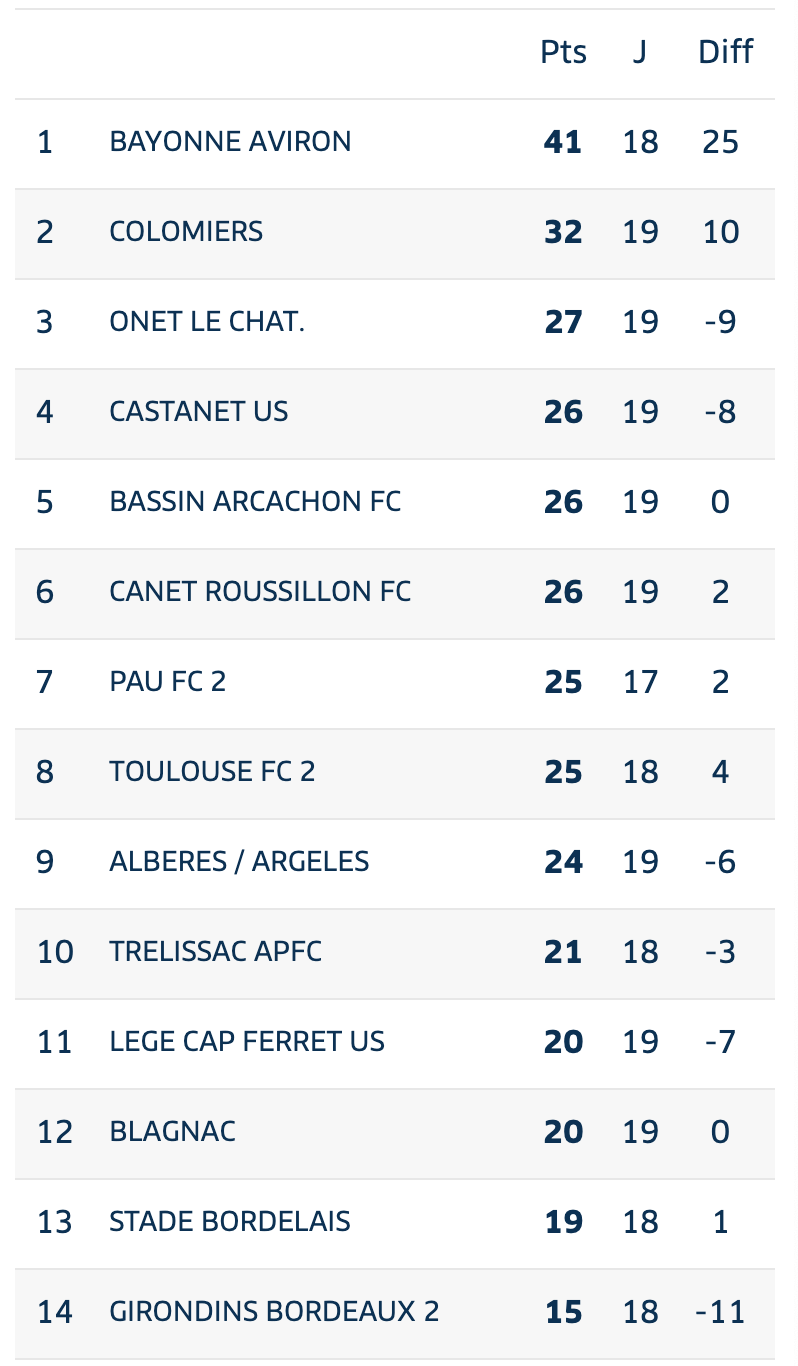Viewport: 798px width, 1366px height.
Task: Select the J column header
Action: click(x=640, y=52)
